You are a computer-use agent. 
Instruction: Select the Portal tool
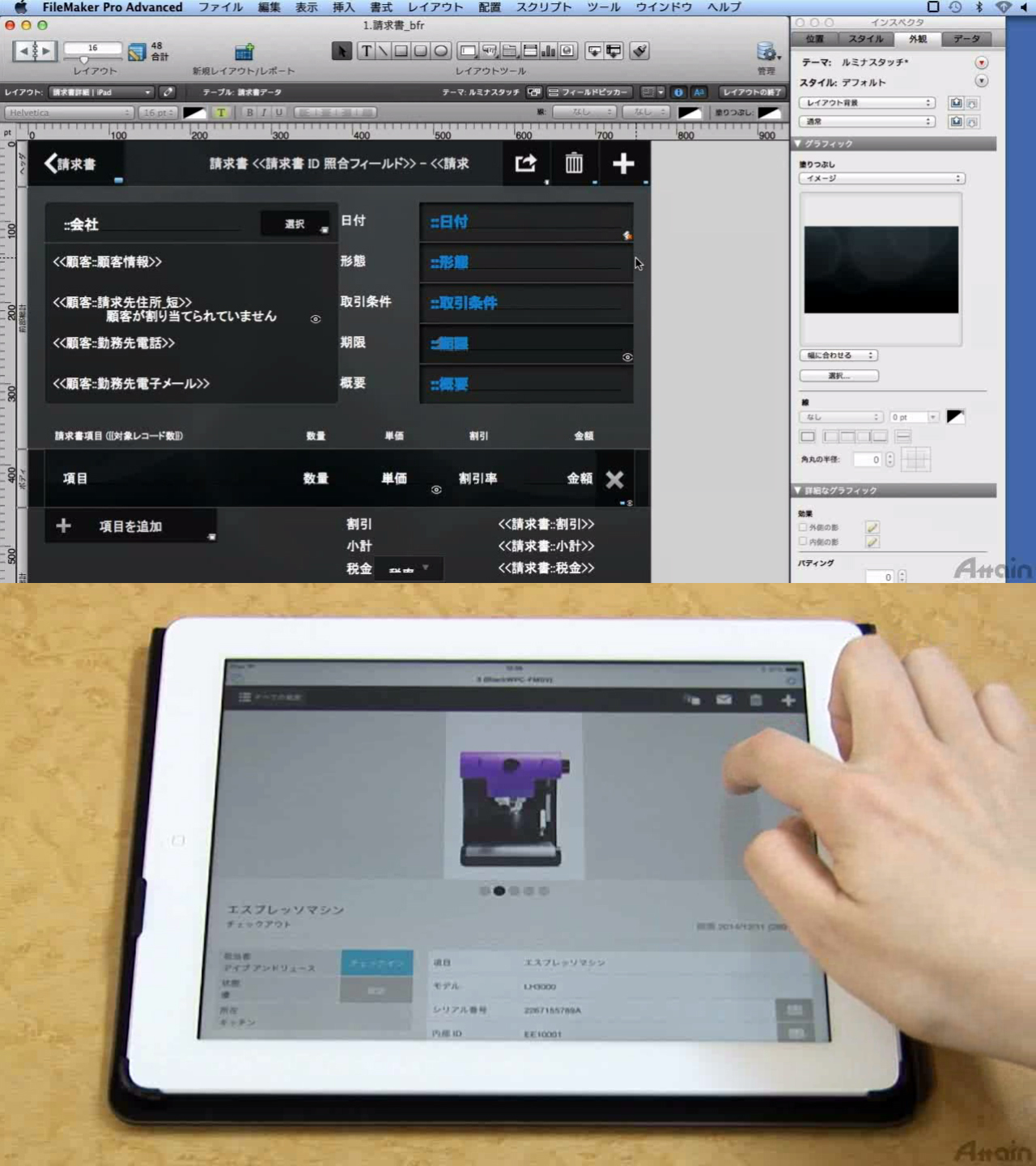pos(530,51)
